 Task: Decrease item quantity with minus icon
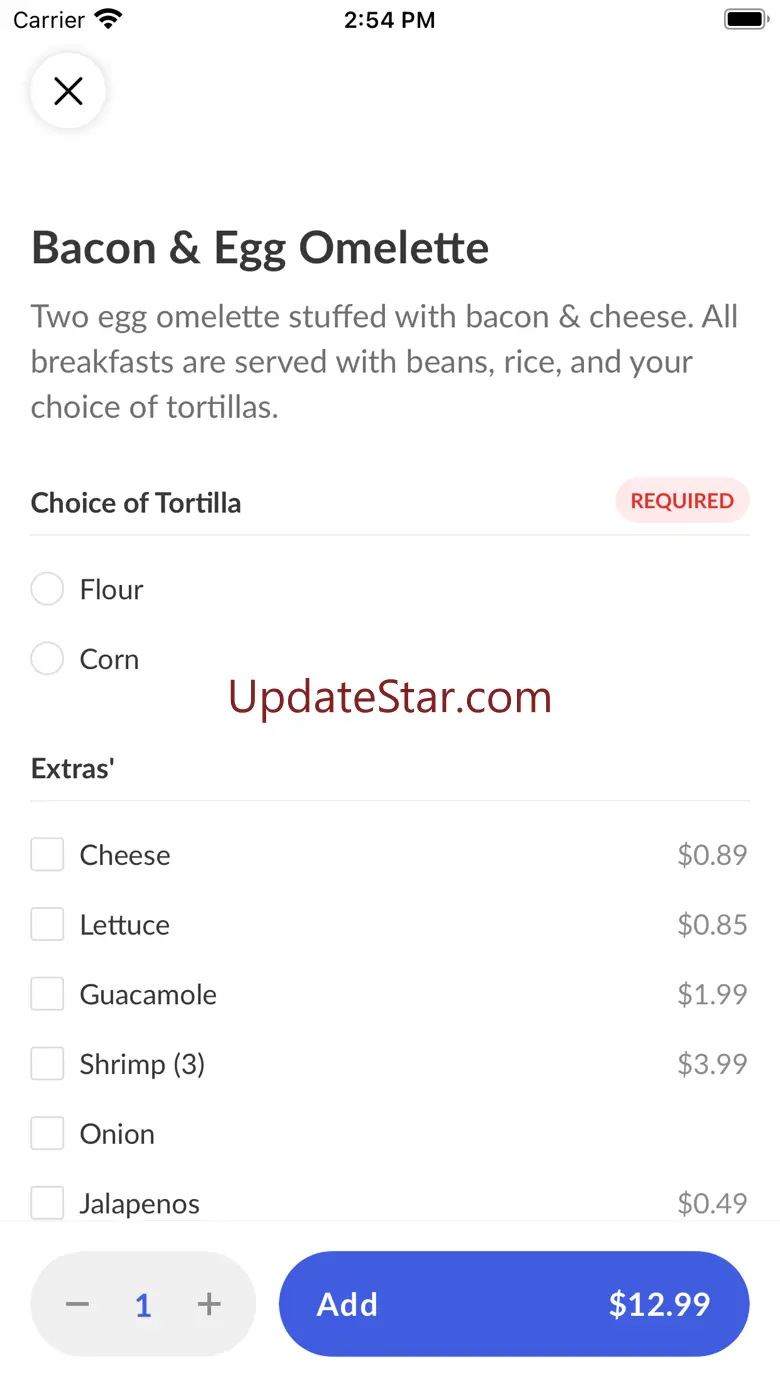click(78, 1304)
